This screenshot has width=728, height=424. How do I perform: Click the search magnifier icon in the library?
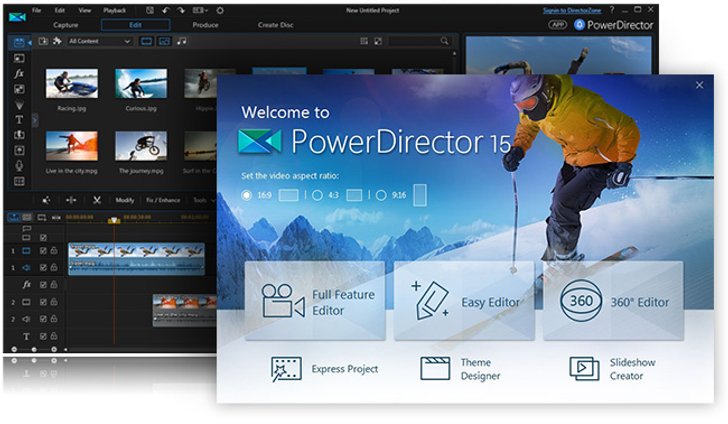tap(444, 41)
